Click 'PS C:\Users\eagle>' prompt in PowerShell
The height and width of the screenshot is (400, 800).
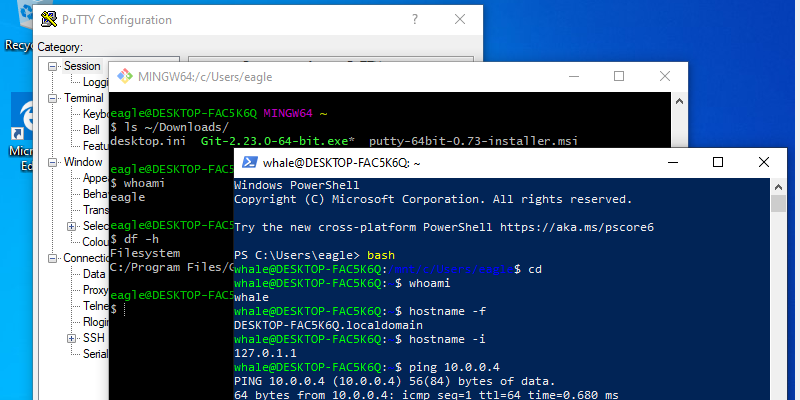(297, 255)
